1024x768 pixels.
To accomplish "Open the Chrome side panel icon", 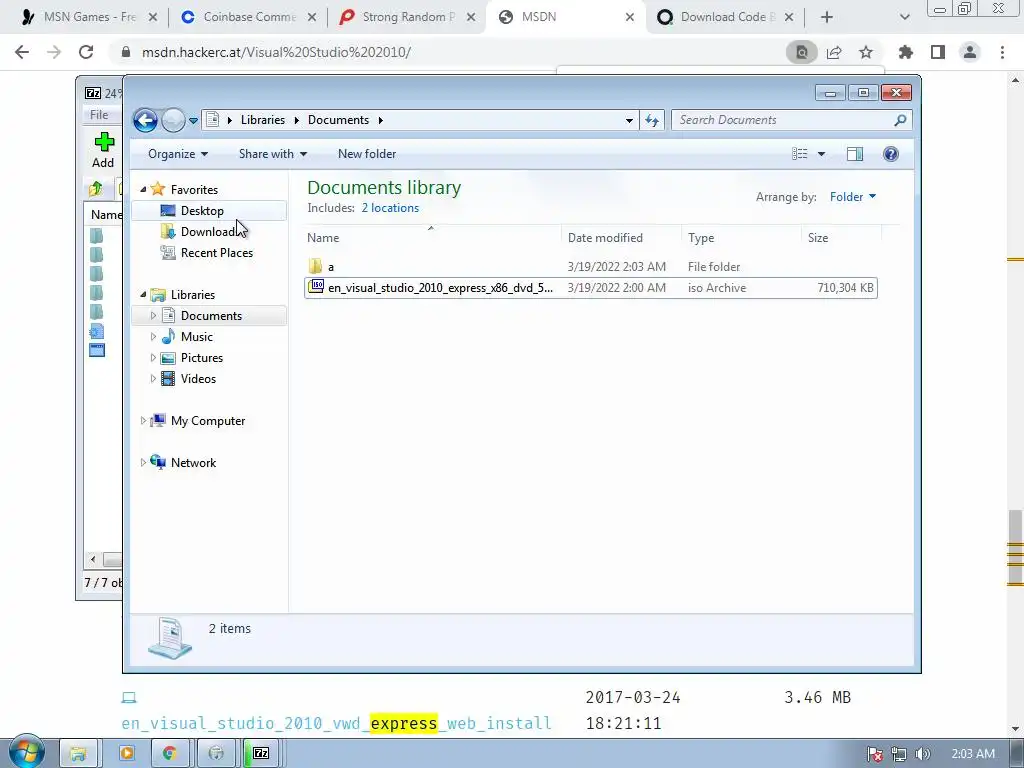I will coord(938,52).
